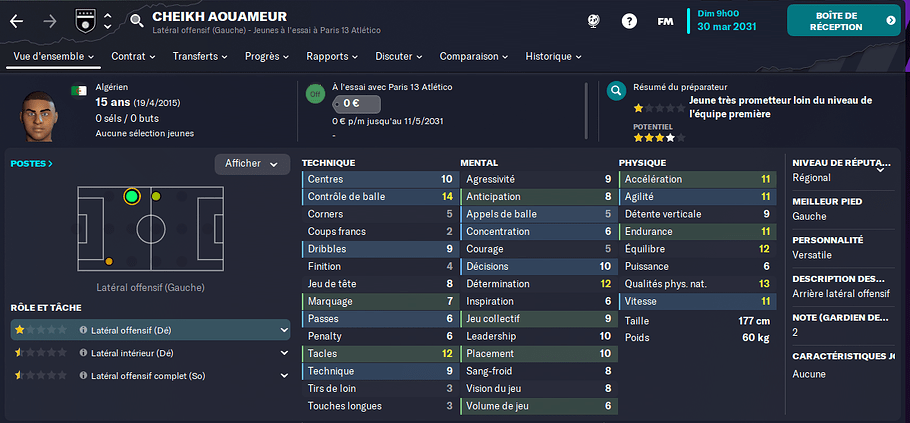Click the Boîte de réception button

[843, 21]
